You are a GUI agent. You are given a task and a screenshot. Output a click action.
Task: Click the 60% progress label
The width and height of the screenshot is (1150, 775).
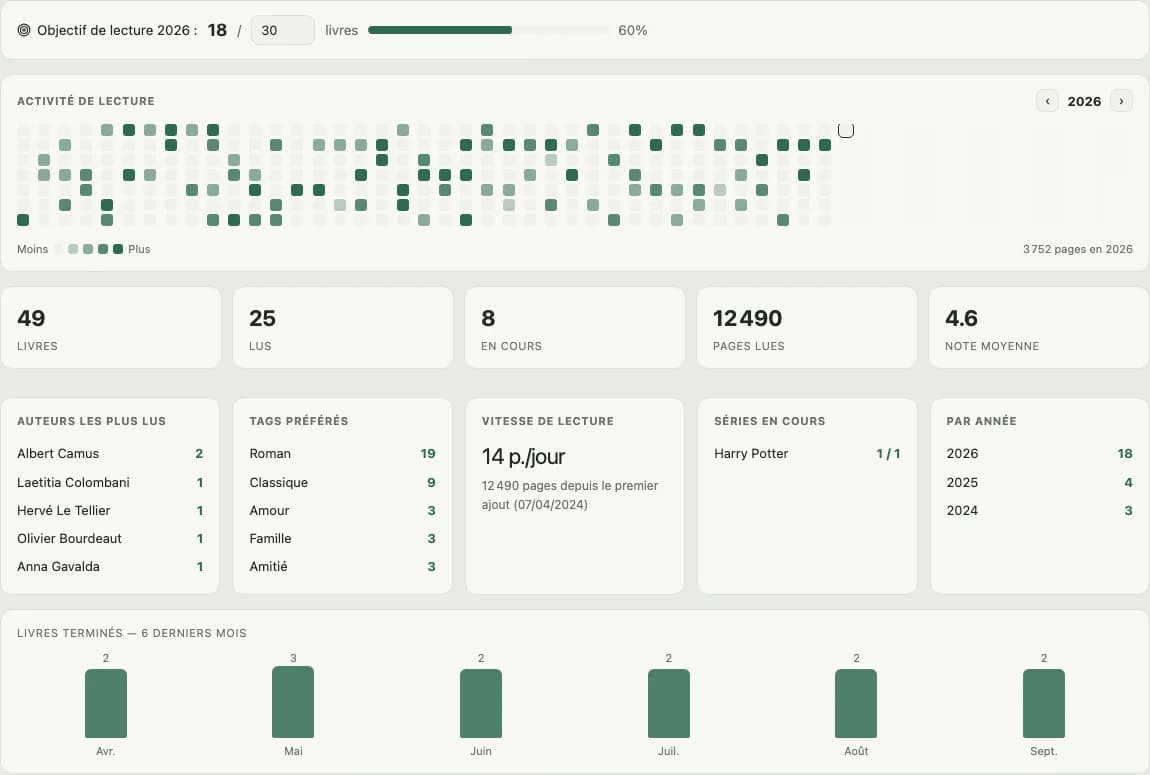click(632, 30)
